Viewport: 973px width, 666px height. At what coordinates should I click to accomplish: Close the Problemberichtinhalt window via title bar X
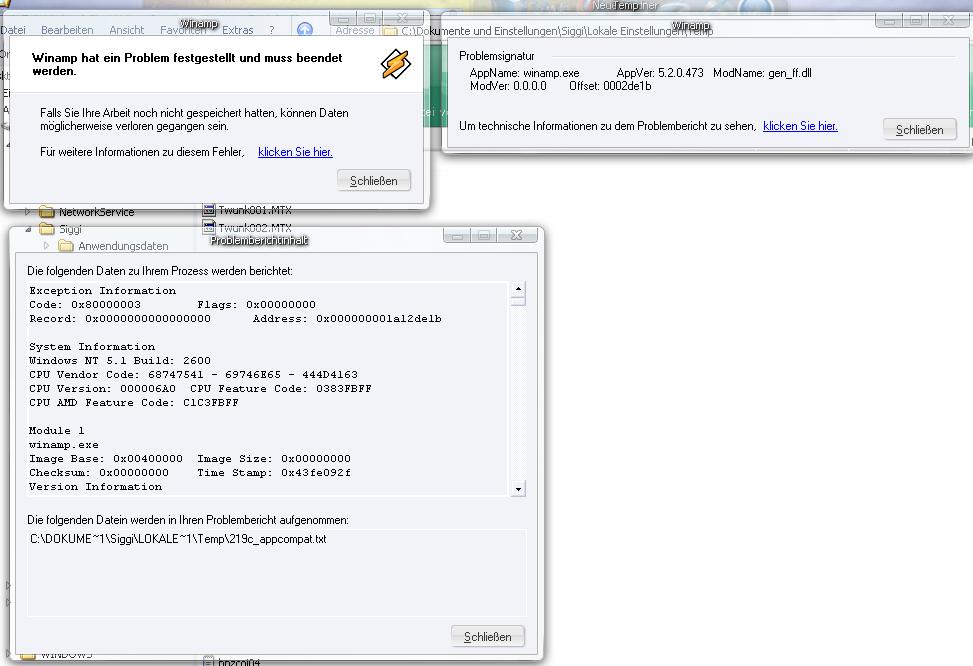point(516,235)
